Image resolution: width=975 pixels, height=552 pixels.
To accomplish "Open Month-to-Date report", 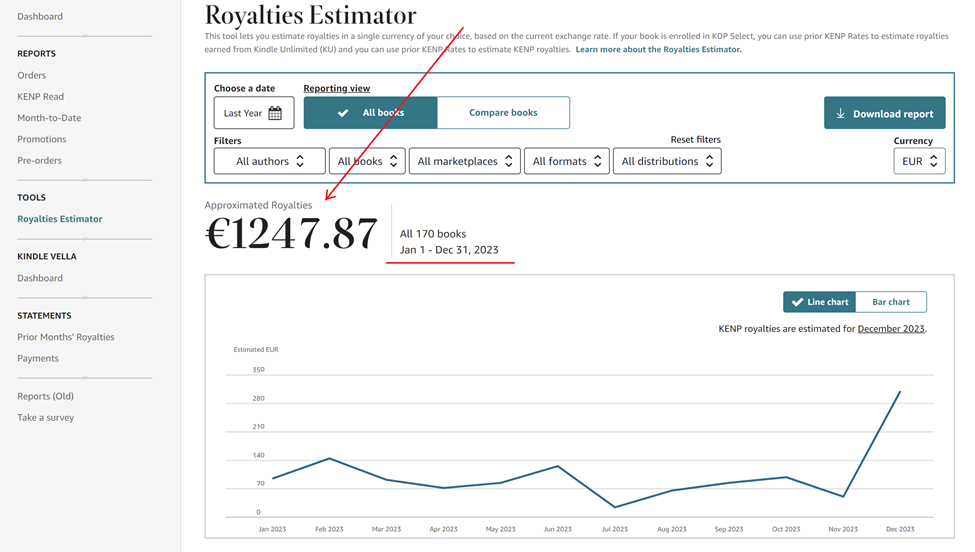I will (x=49, y=118).
